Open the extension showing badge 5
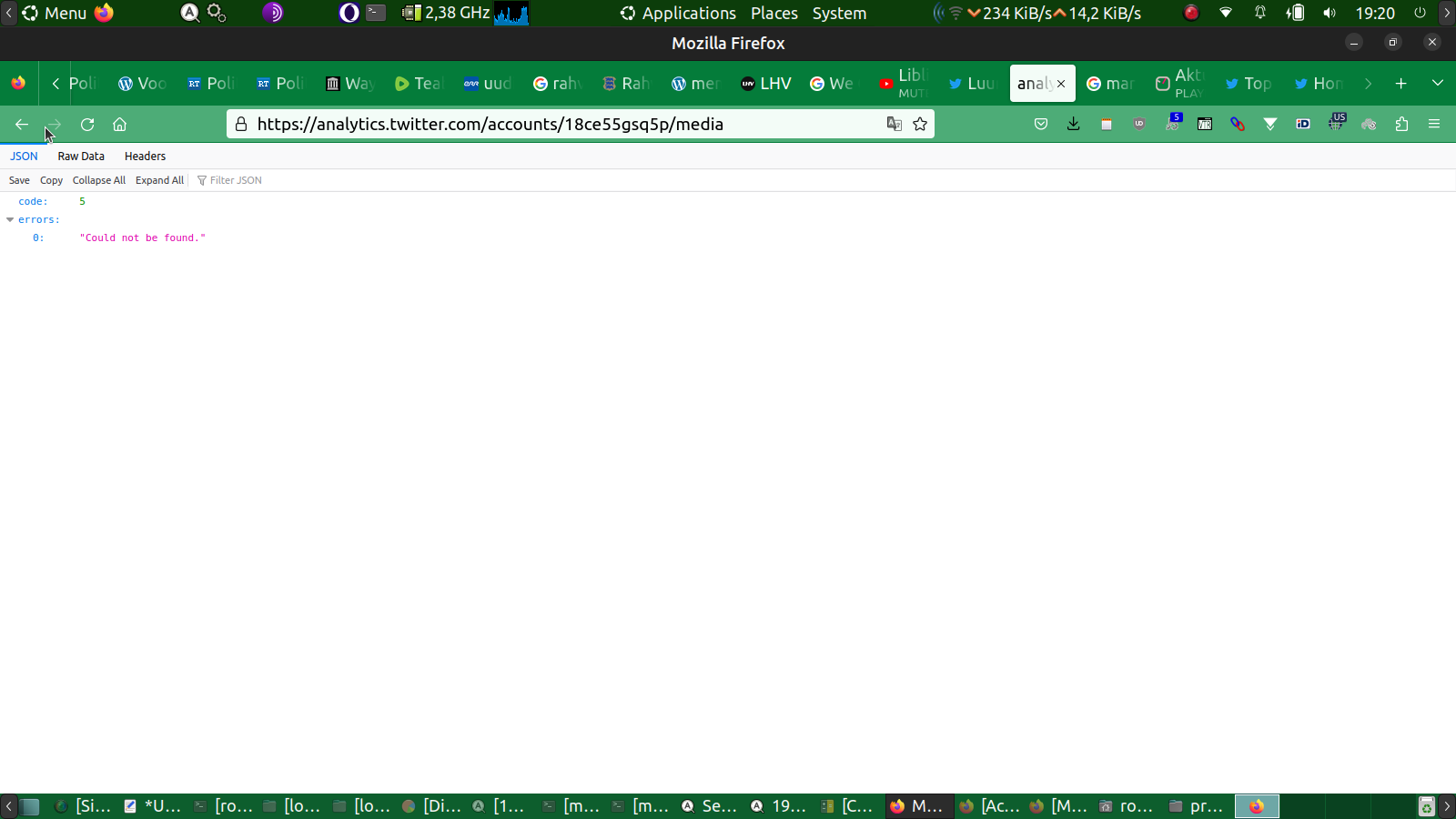Image resolution: width=1456 pixels, height=819 pixels. (x=1172, y=123)
